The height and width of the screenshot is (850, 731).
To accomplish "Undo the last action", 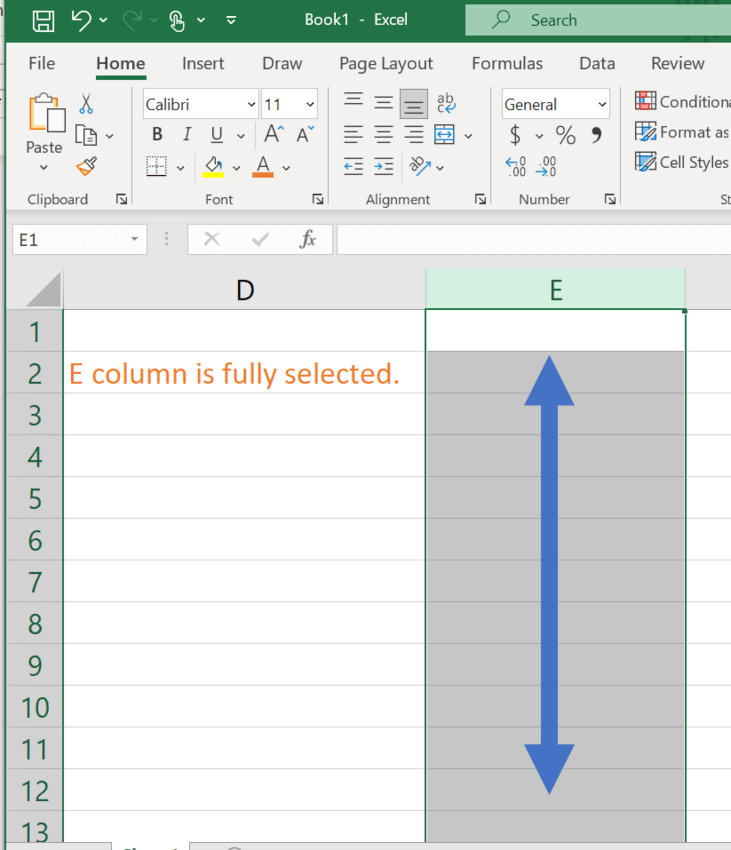I will pyautogui.click(x=81, y=21).
